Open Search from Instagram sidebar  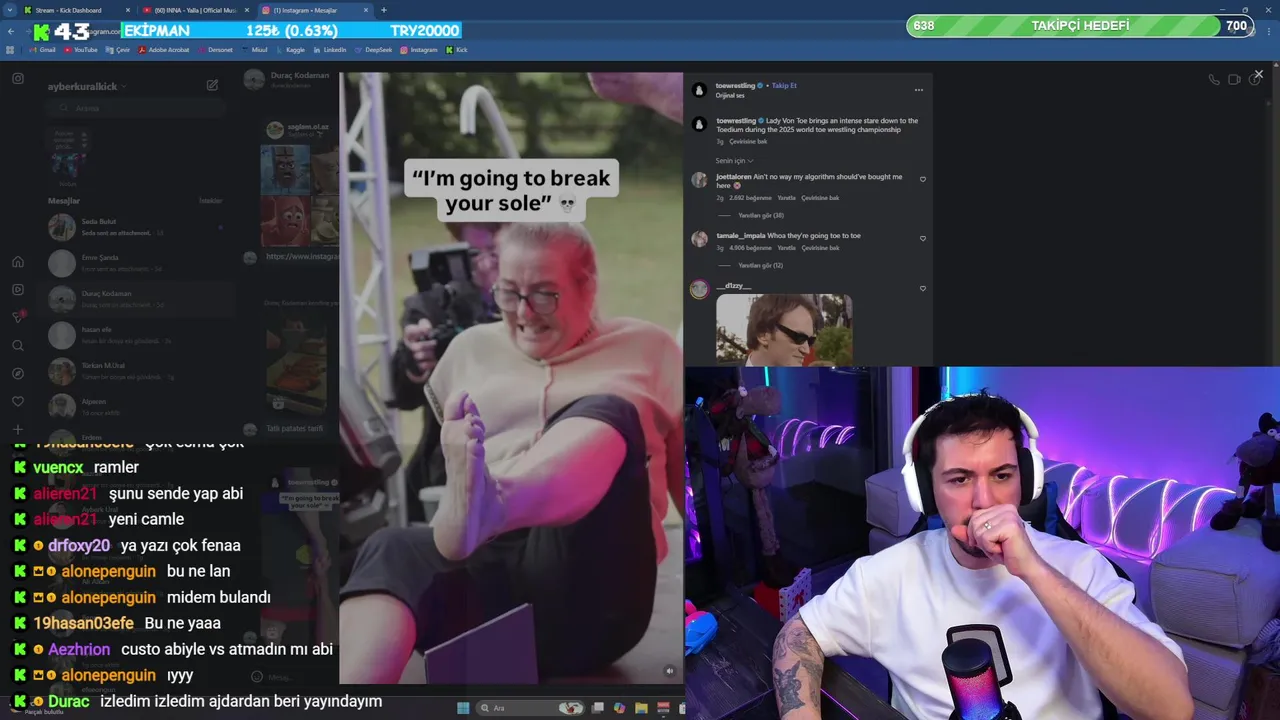click(x=18, y=346)
